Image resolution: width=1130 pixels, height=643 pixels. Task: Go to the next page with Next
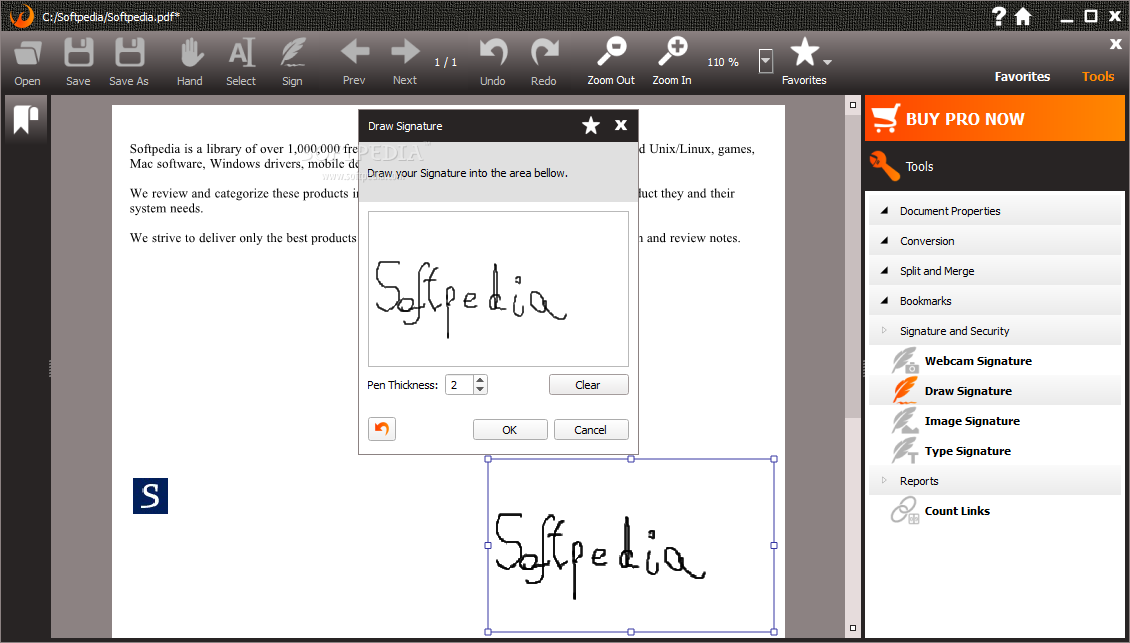click(405, 62)
